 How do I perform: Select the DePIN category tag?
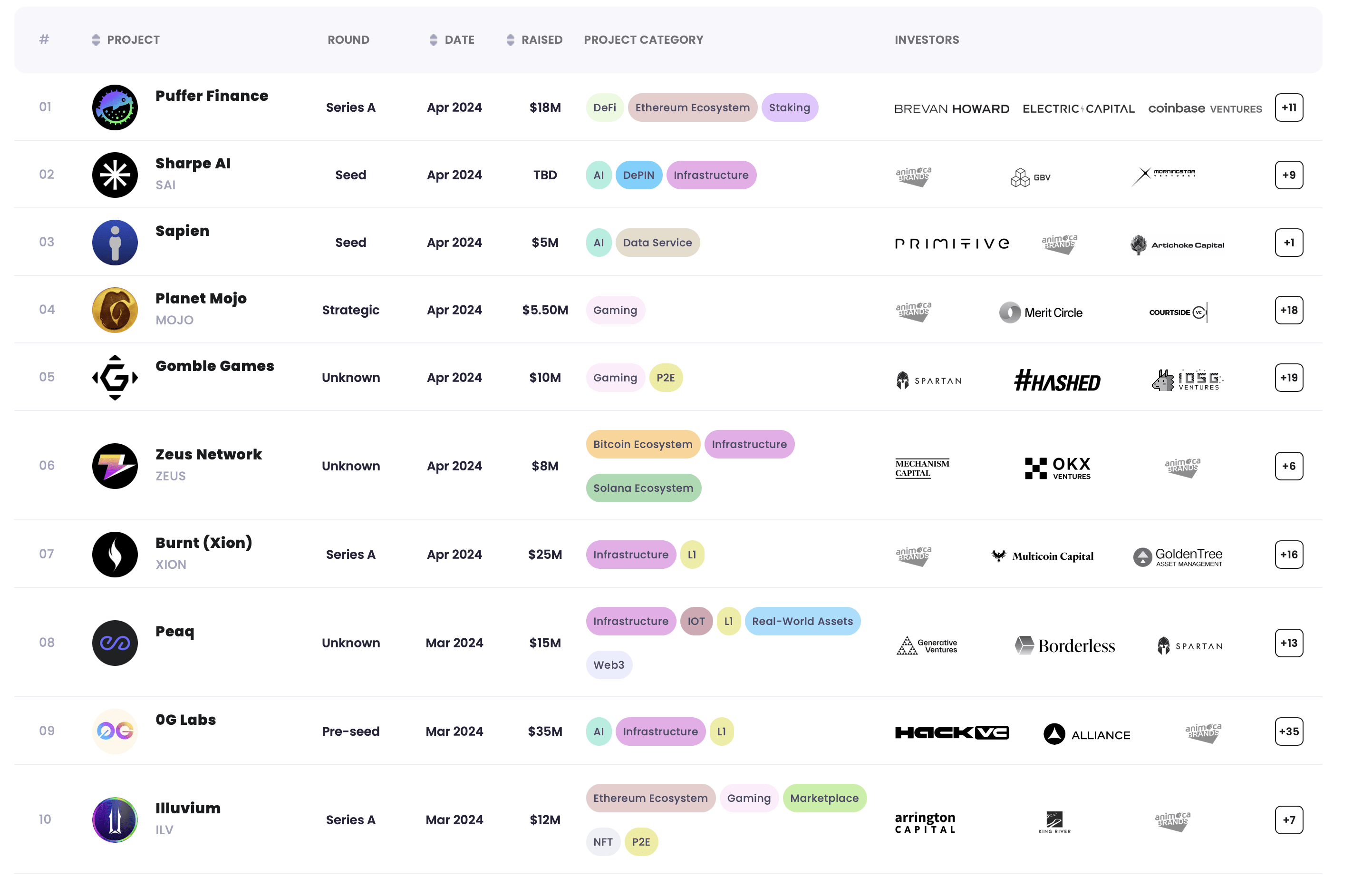point(638,175)
